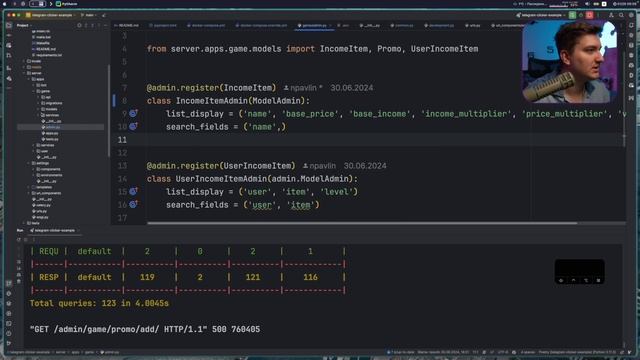Click Python interpreter entry in status bar
The image size is (640, 360).
click(x=577, y=352)
